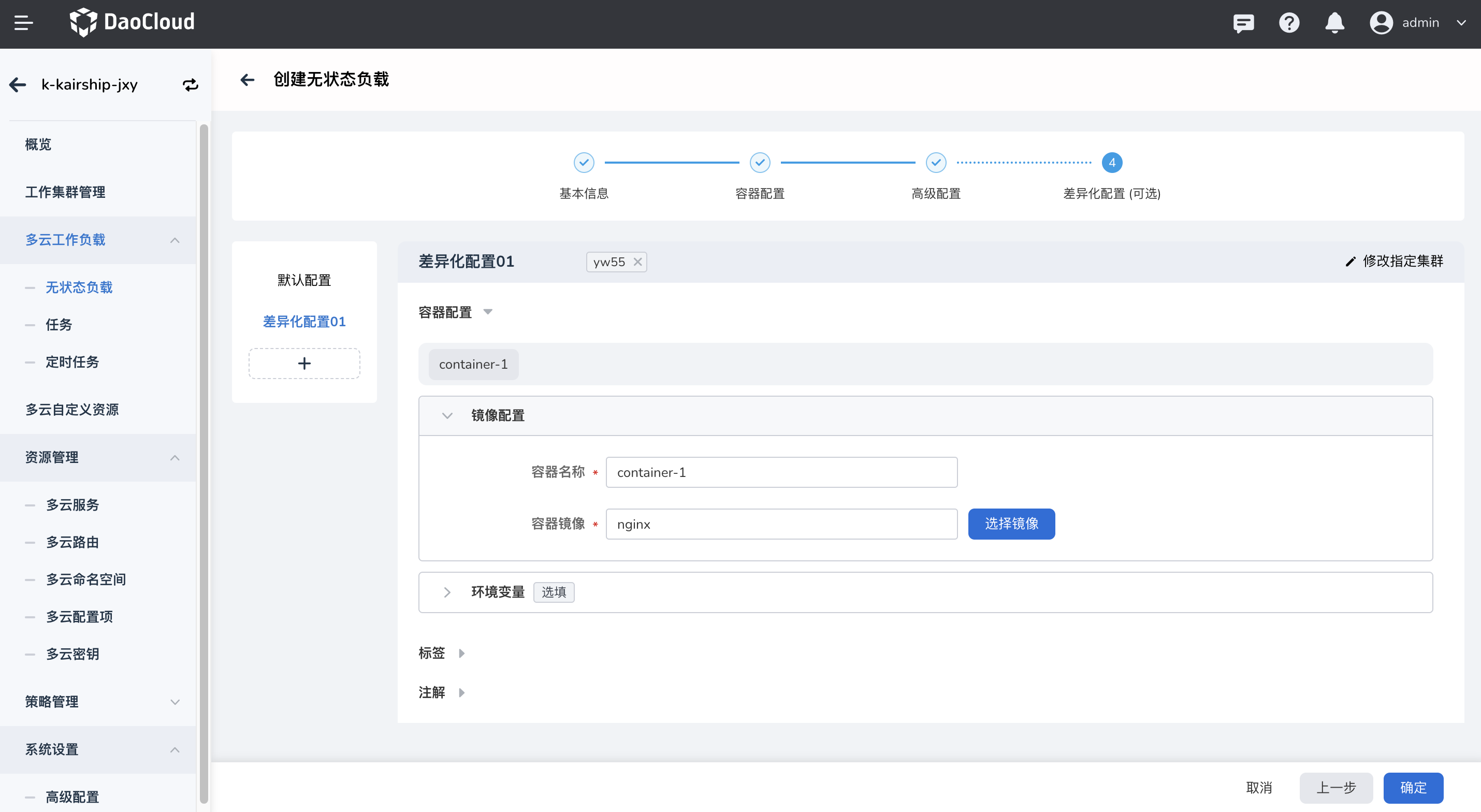Open the help question mark icon
The width and height of the screenshot is (1481, 812).
point(1289,23)
